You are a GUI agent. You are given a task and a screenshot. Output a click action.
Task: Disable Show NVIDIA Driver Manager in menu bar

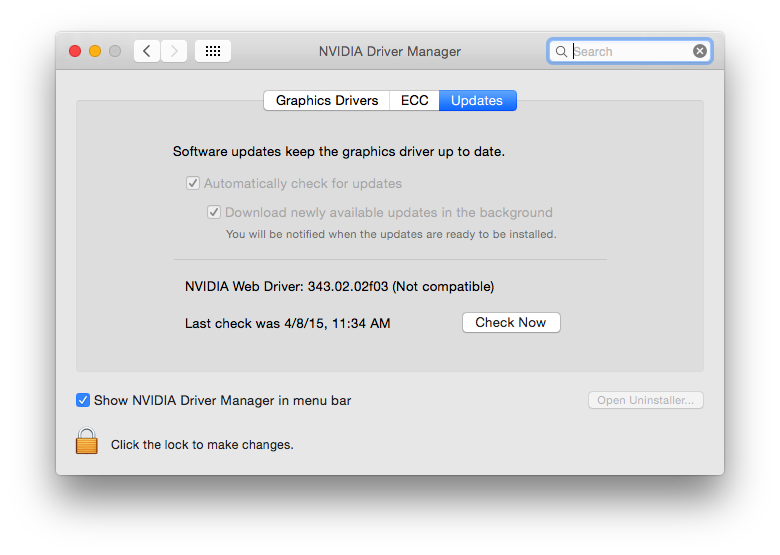point(83,400)
